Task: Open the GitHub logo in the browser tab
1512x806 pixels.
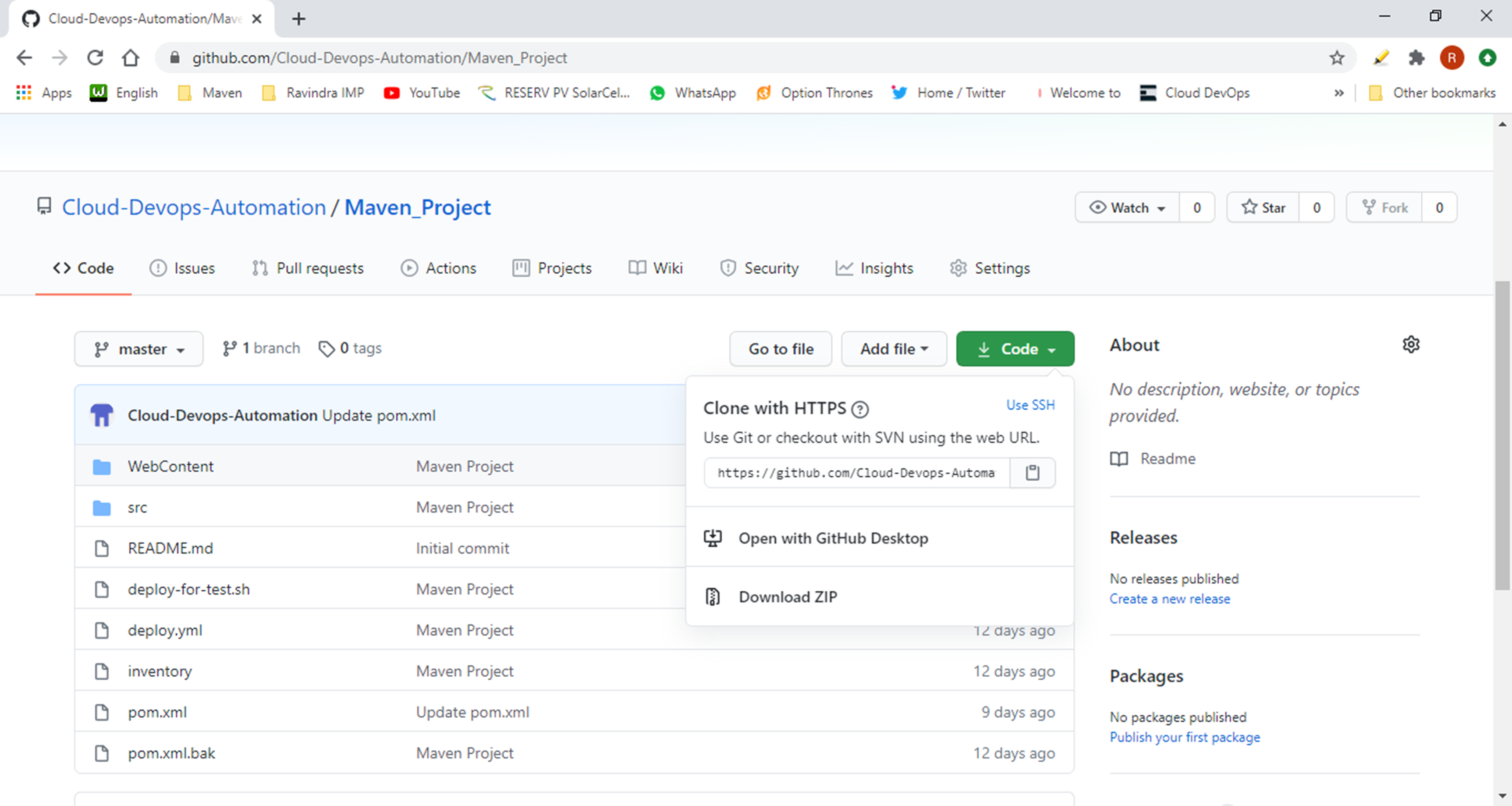Action: (31, 18)
